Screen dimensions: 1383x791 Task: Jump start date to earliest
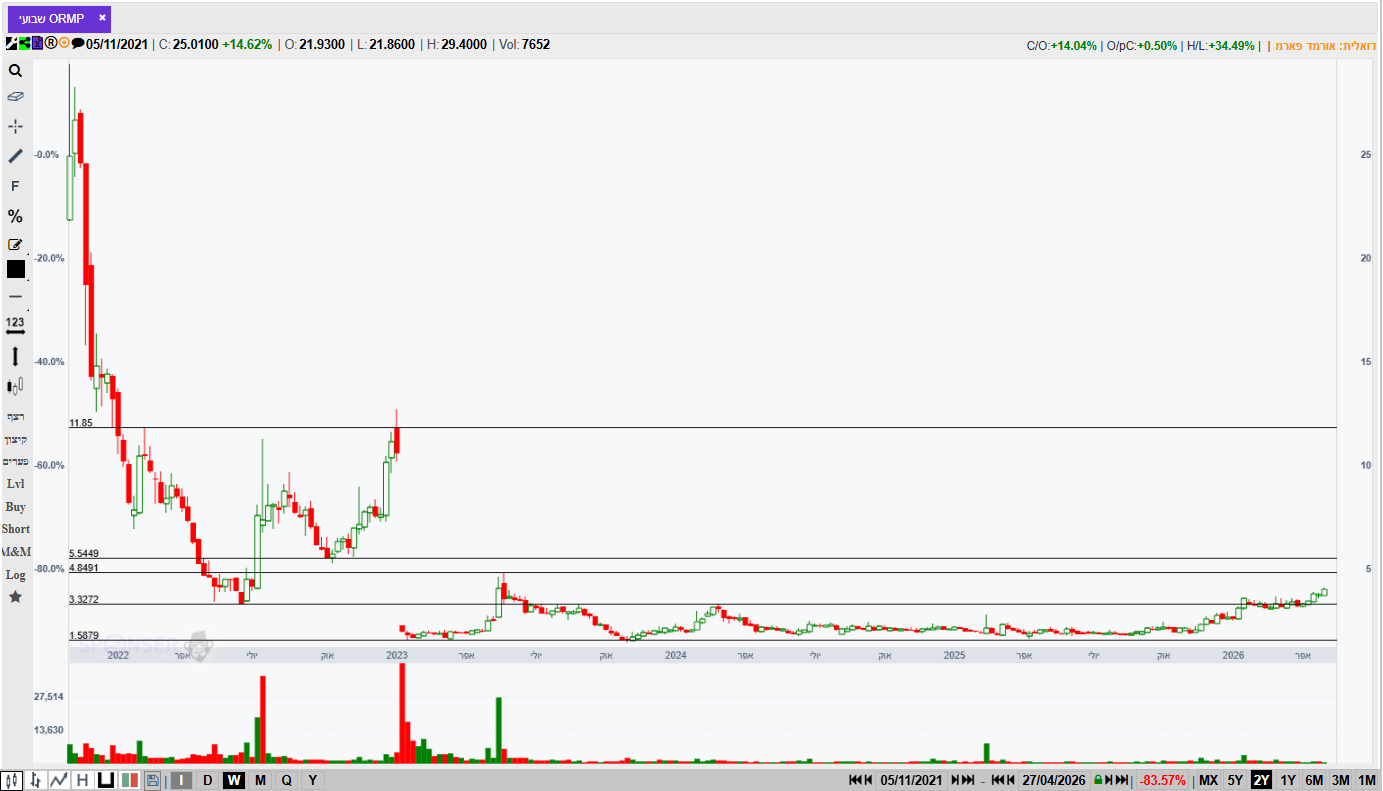coord(855,780)
